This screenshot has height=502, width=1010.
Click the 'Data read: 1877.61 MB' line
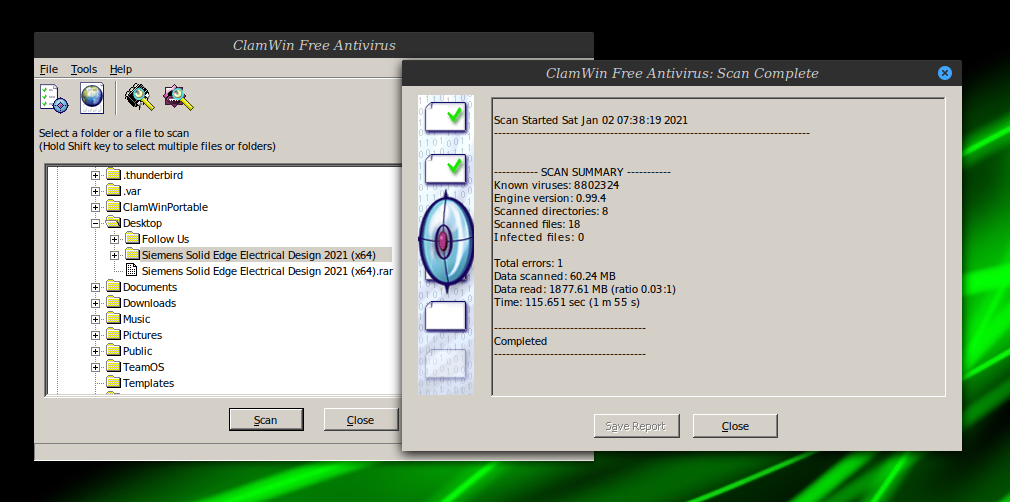pos(585,289)
